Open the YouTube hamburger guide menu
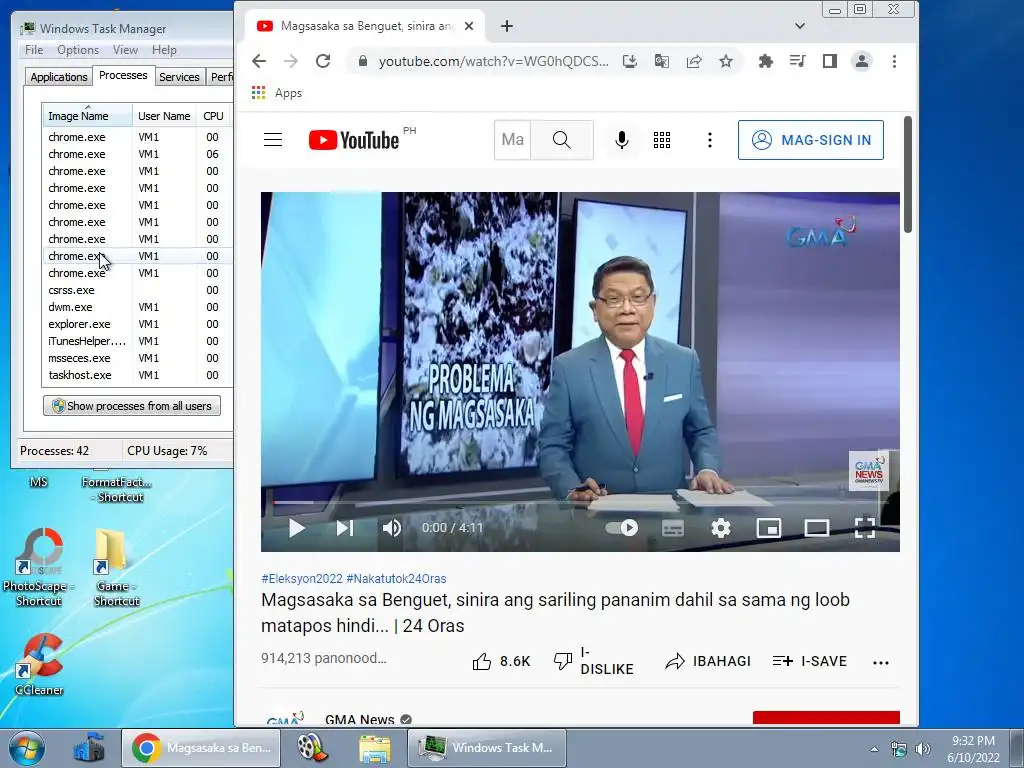This screenshot has height=768, width=1024. tap(273, 140)
